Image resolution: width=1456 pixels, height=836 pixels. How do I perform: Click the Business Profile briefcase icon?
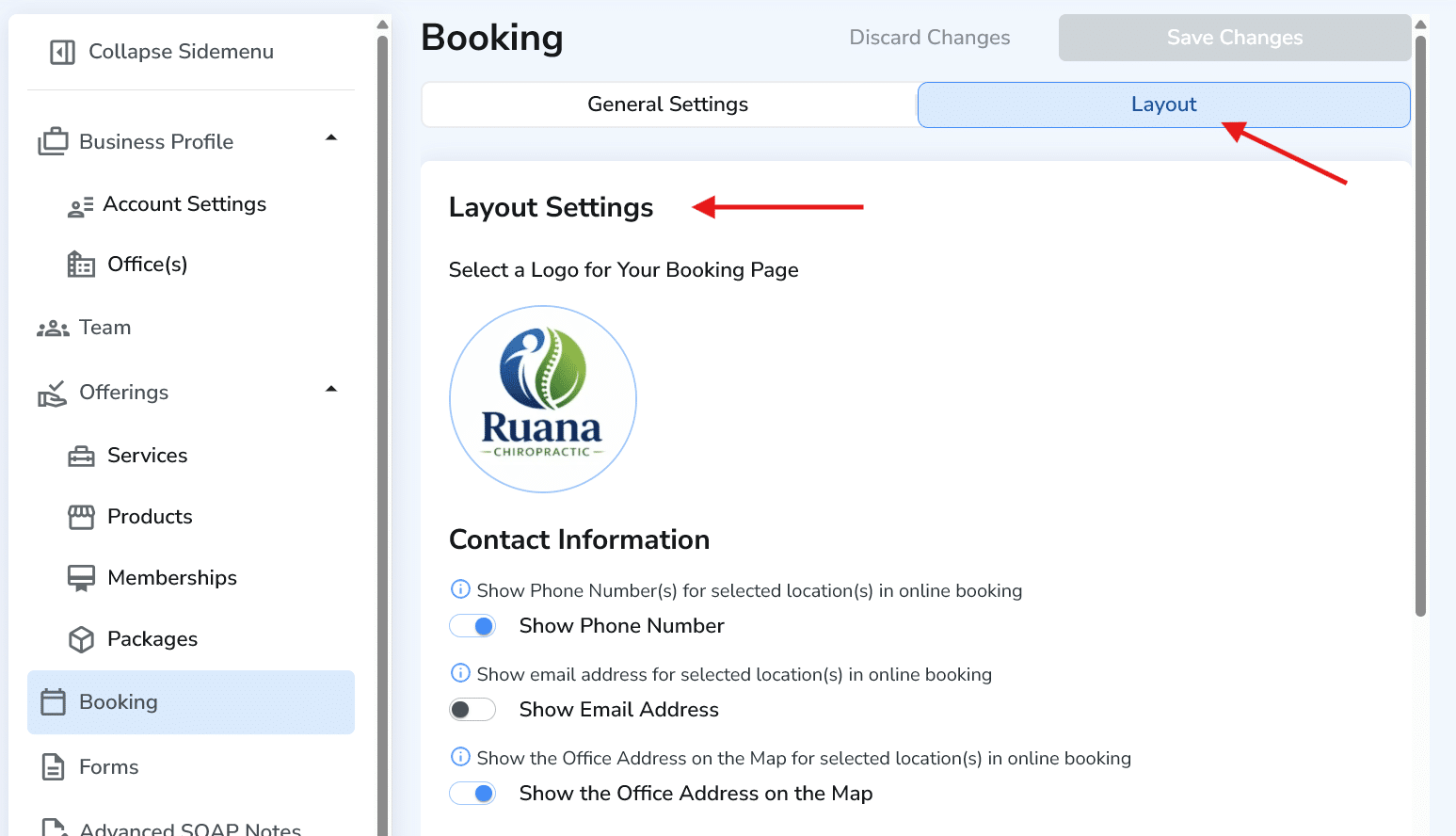[x=53, y=141]
